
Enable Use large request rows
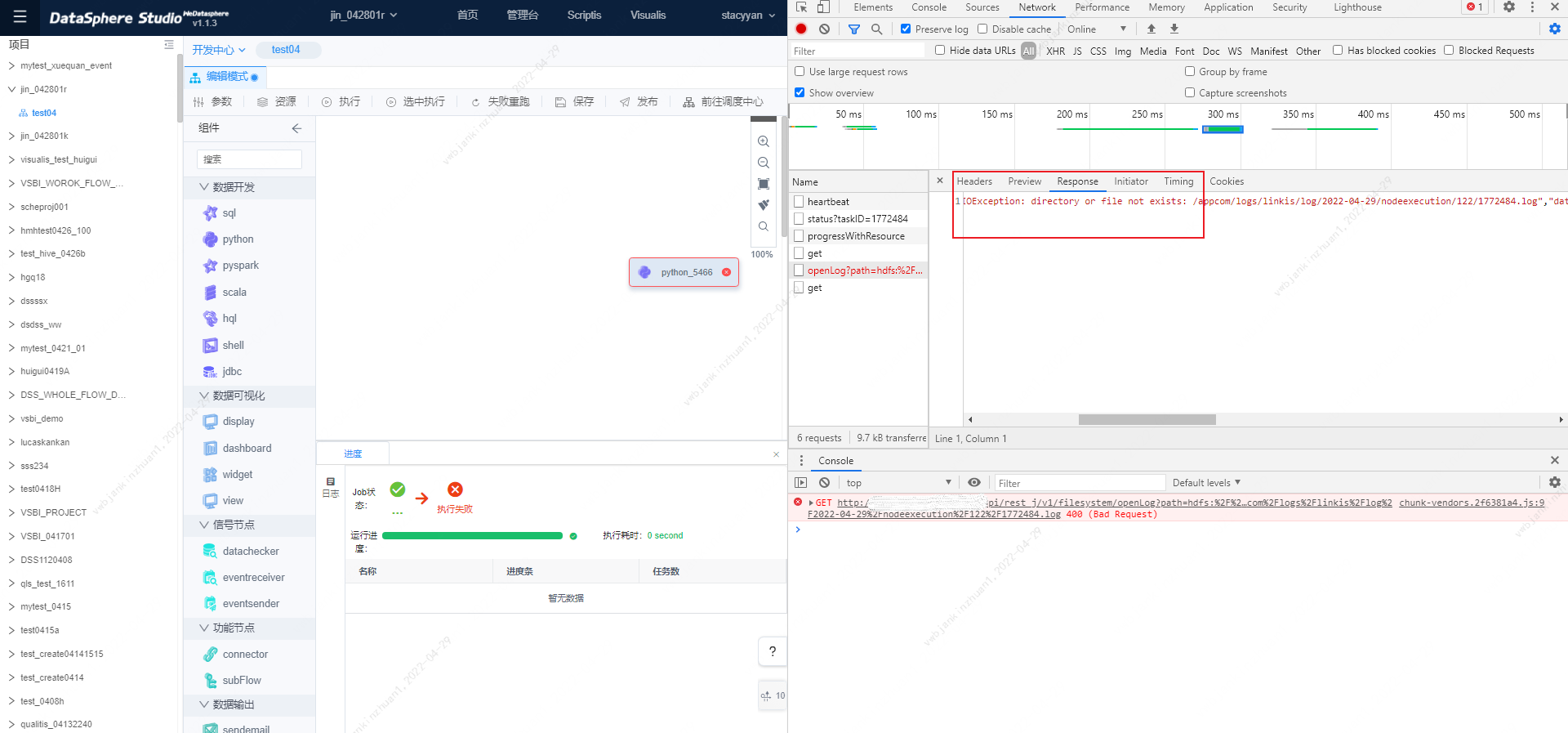tap(800, 71)
